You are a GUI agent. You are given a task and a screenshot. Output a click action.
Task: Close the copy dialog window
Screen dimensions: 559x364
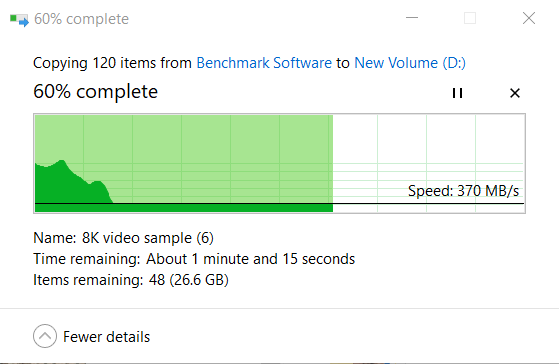click(529, 18)
